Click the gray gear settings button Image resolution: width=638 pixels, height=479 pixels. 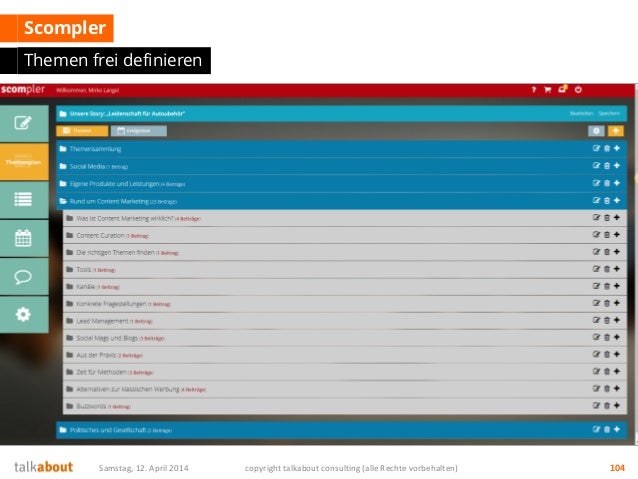coord(596,131)
